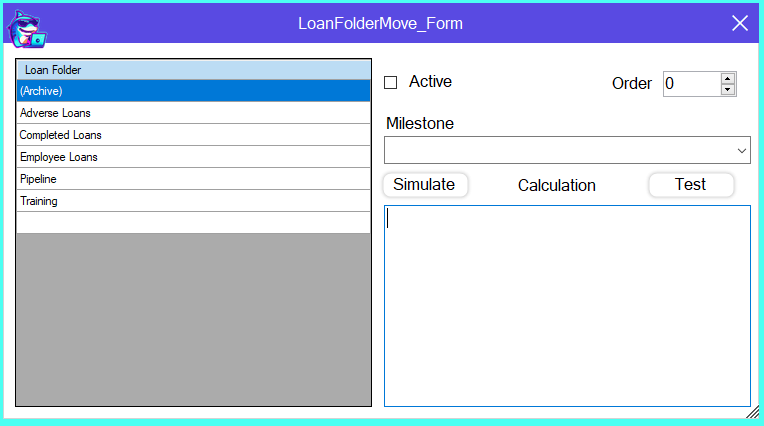Click the empty row below Training
This screenshot has width=764, height=426.
(194, 222)
